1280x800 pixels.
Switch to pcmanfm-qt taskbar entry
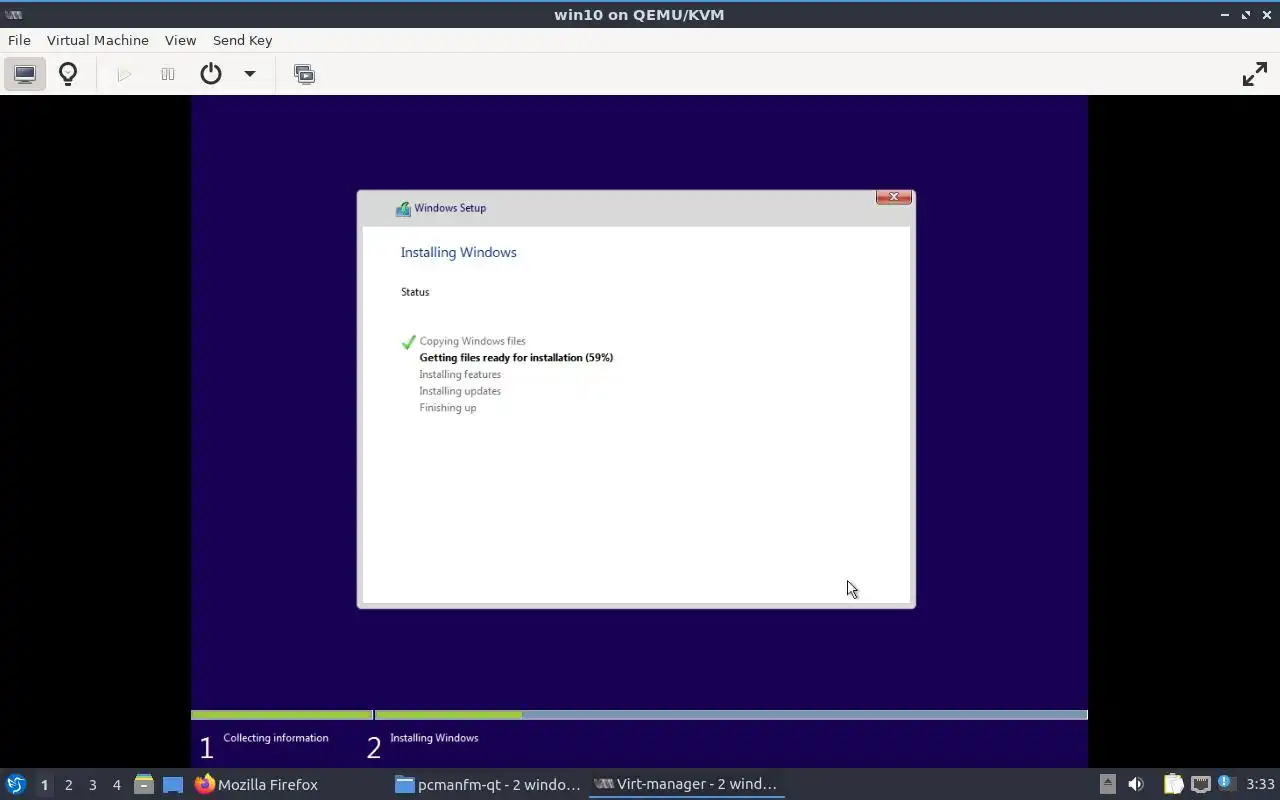(x=488, y=785)
